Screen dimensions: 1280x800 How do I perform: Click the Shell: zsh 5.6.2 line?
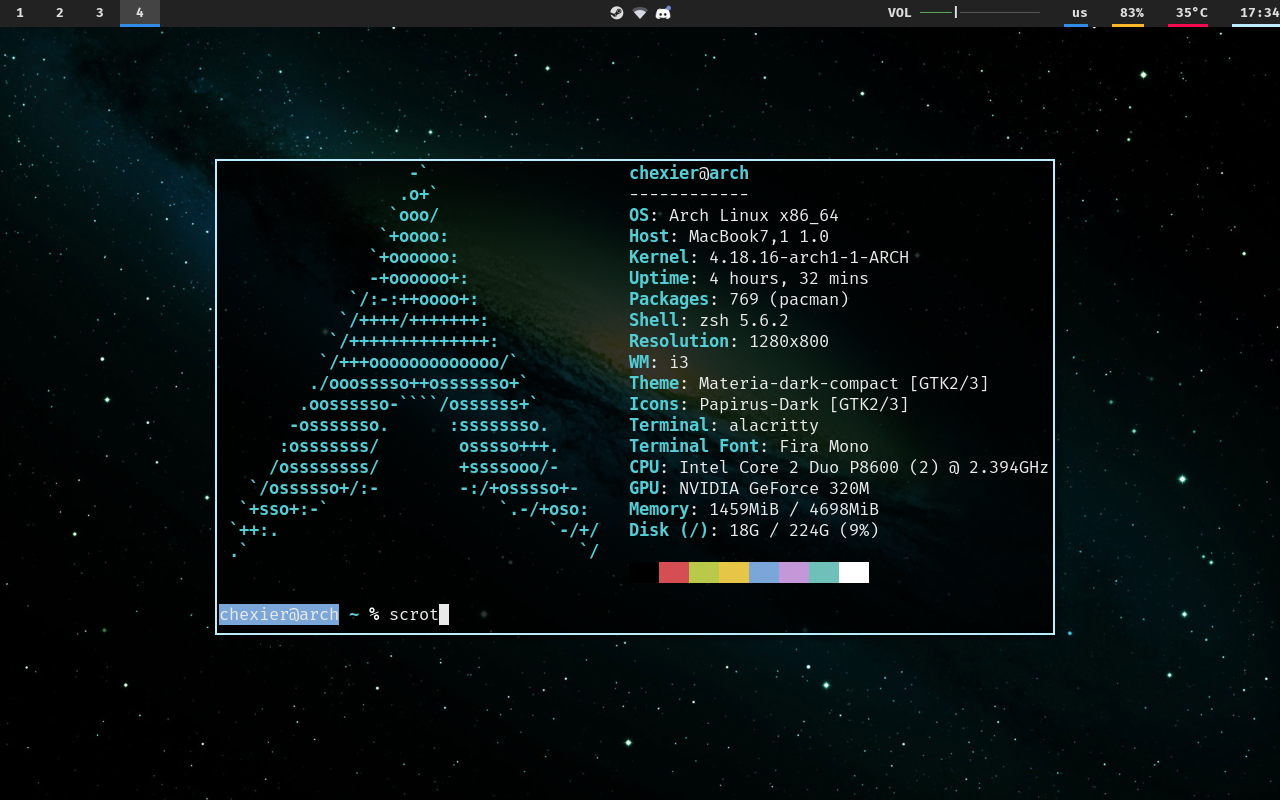pos(709,320)
